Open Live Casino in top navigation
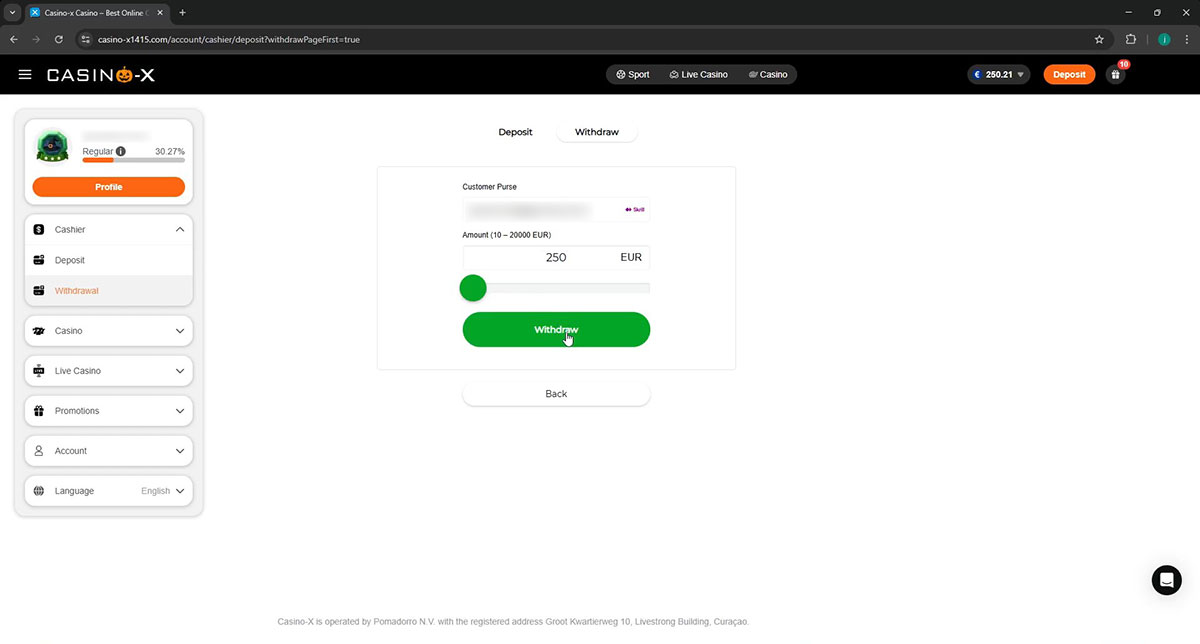The height and width of the screenshot is (644, 1200). point(698,75)
